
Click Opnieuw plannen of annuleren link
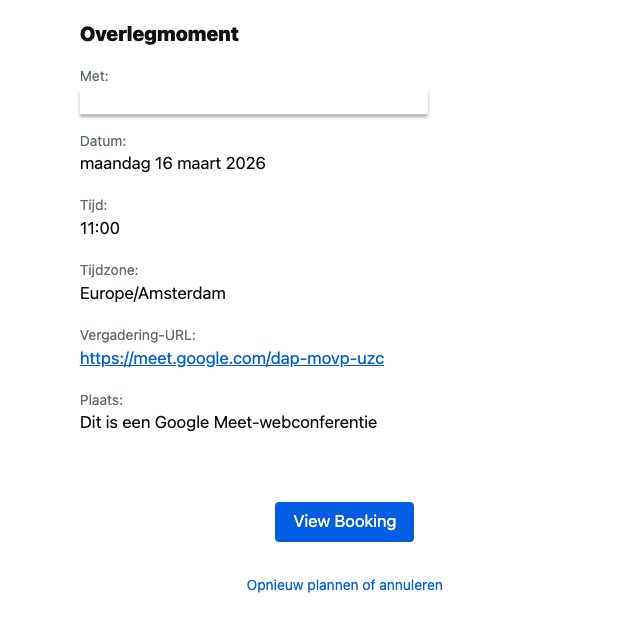[x=344, y=585]
